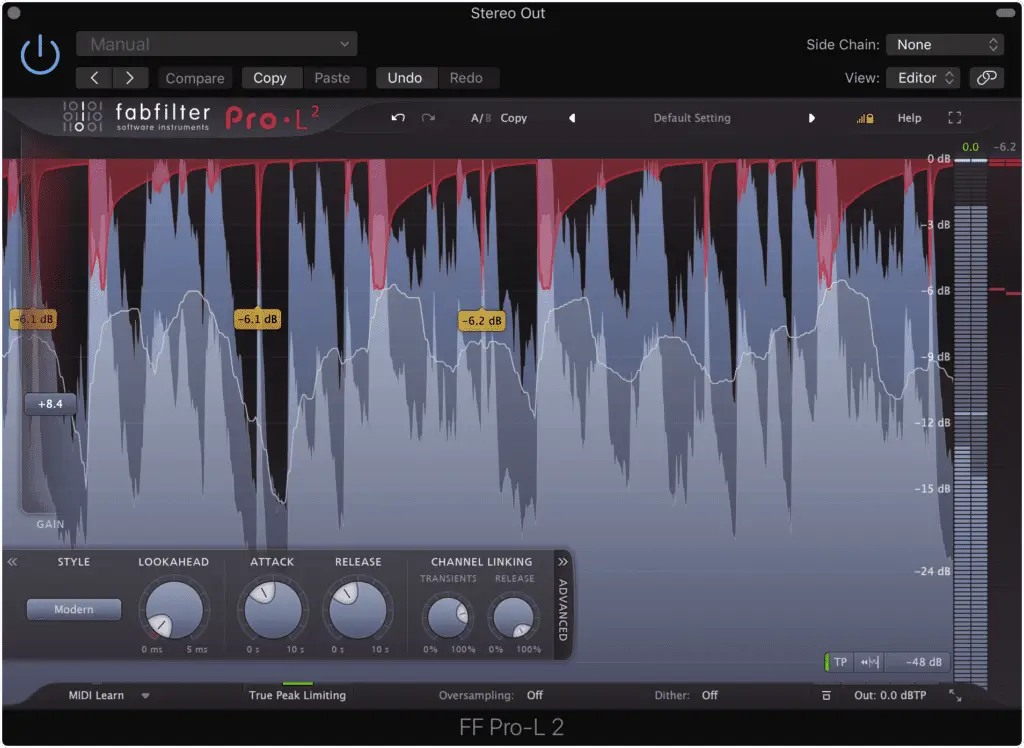Click the FabFilter logo

[136, 117]
